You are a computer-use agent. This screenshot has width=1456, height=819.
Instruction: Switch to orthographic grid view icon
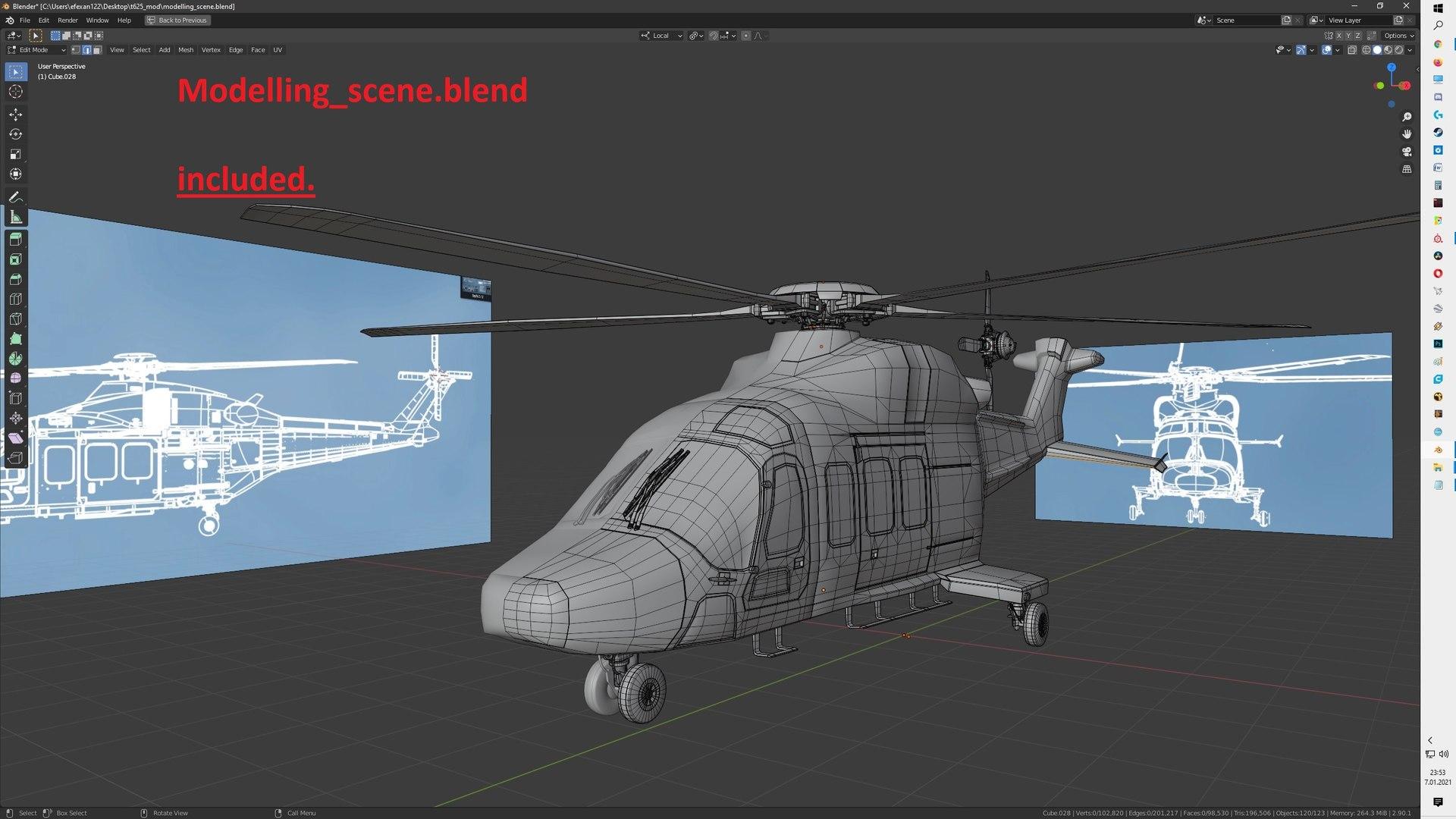point(1407,169)
